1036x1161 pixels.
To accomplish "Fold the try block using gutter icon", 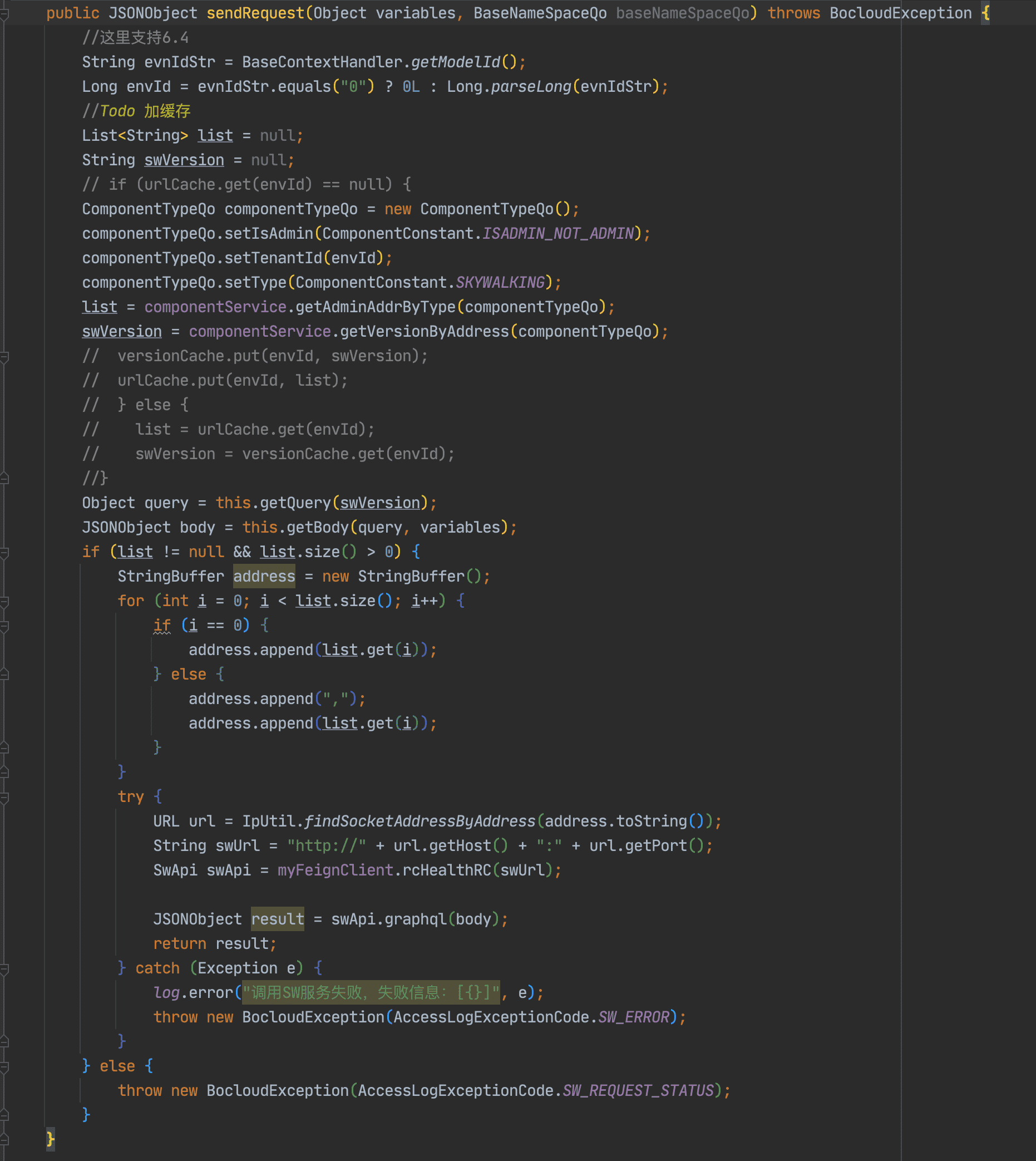I will [4, 797].
